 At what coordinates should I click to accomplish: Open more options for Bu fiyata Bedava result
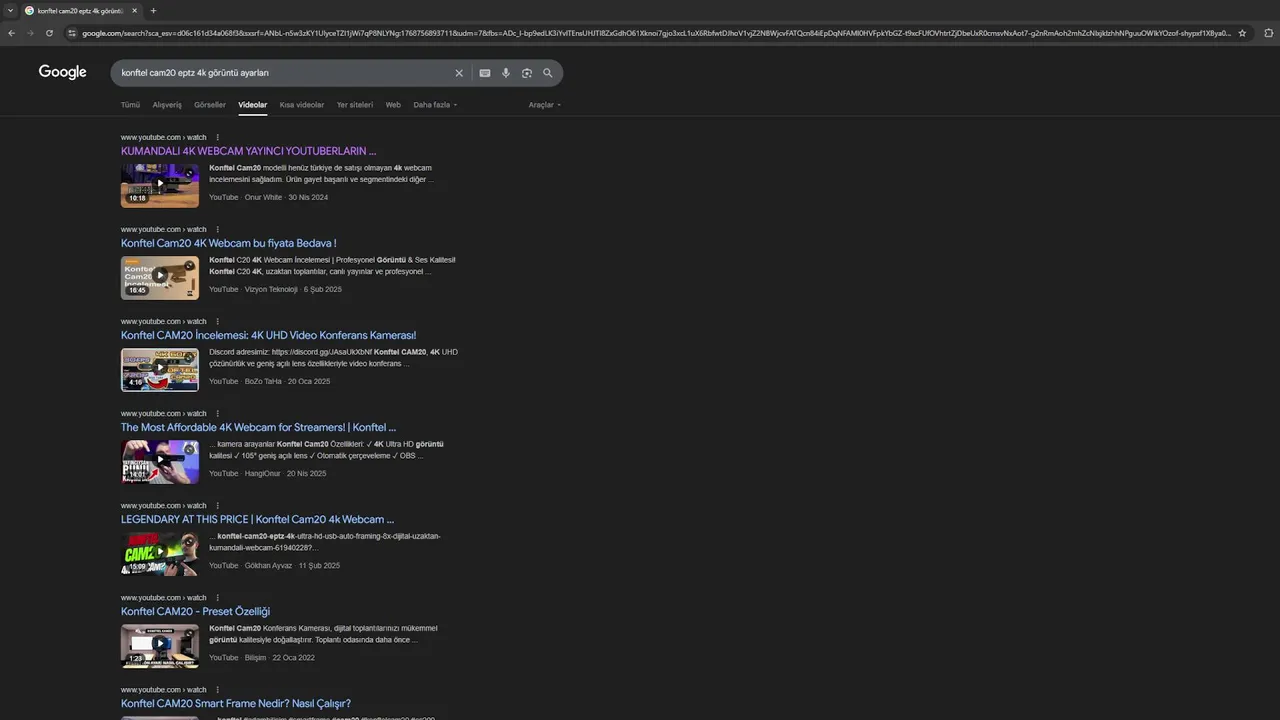click(x=217, y=229)
